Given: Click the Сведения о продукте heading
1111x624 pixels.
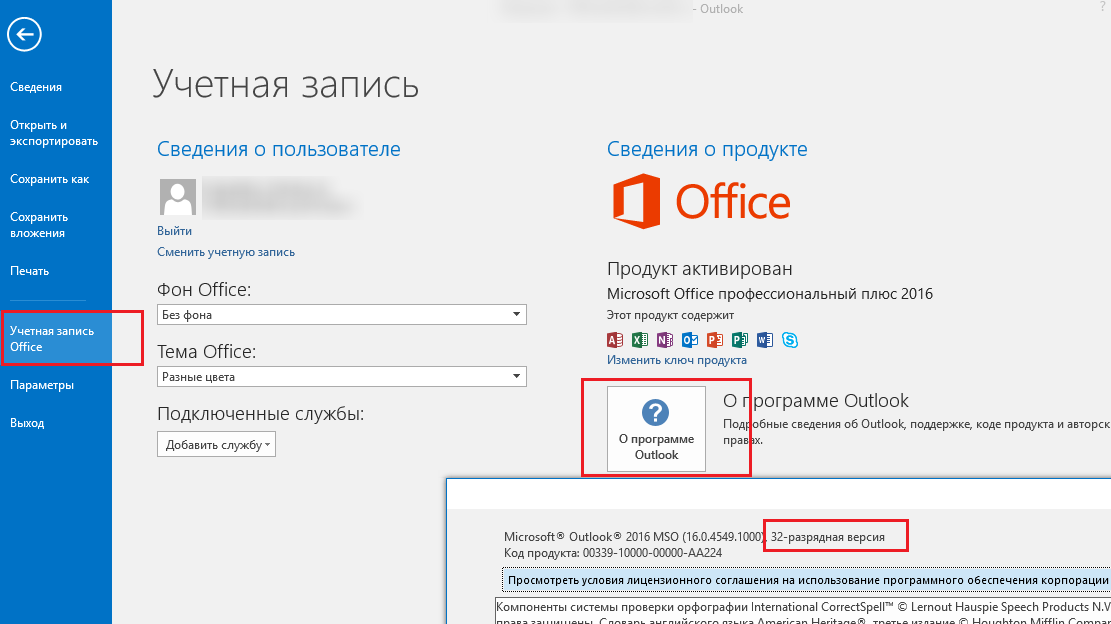Looking at the screenshot, I should (x=707, y=149).
